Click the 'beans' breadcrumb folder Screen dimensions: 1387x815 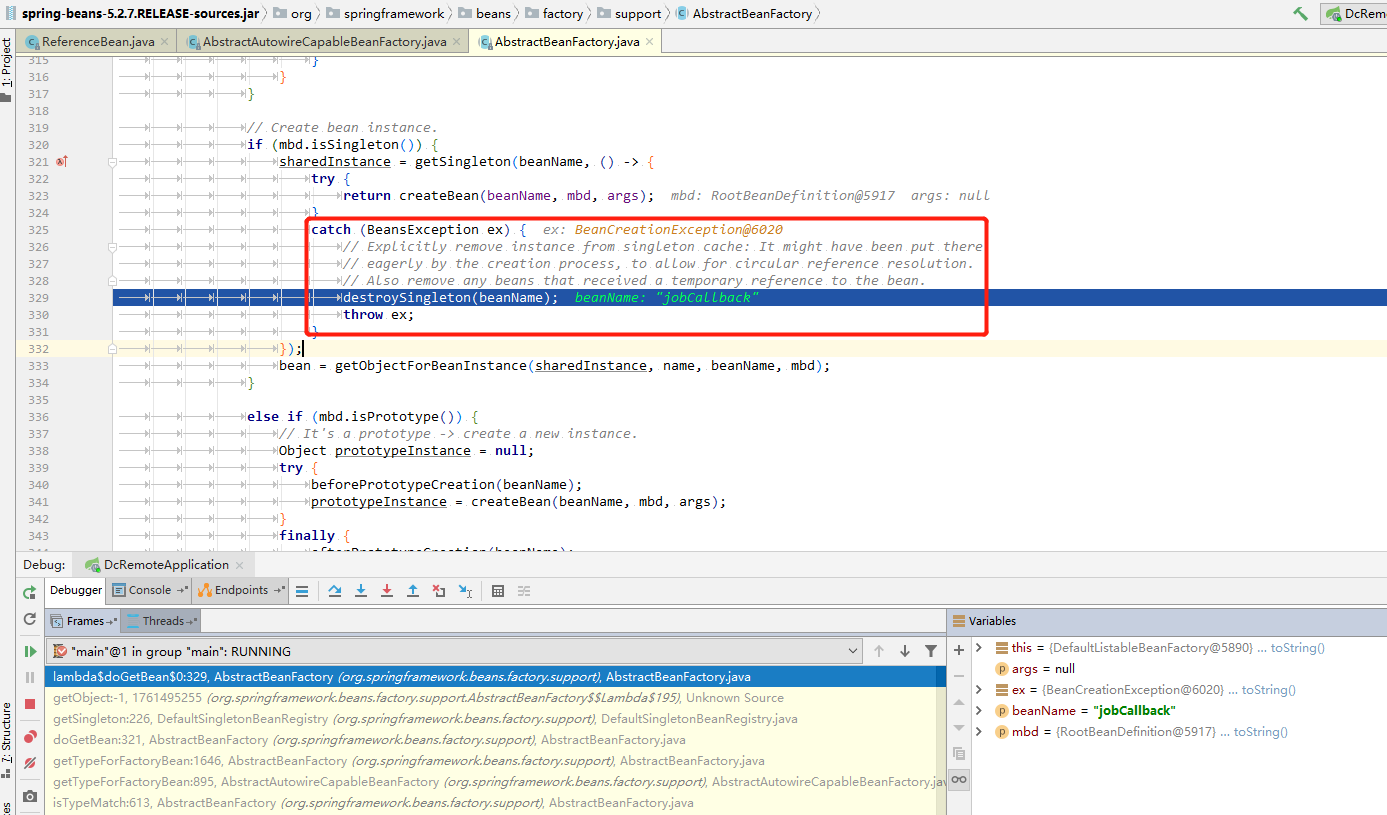pyautogui.click(x=484, y=14)
